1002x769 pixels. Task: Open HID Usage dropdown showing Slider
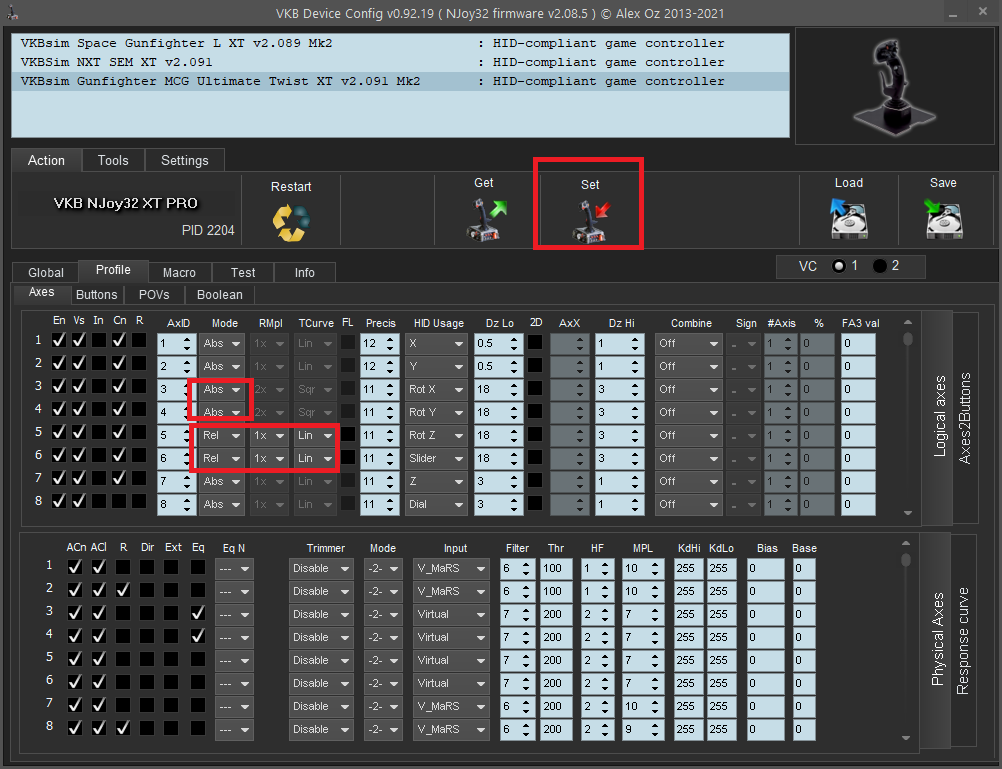436,458
